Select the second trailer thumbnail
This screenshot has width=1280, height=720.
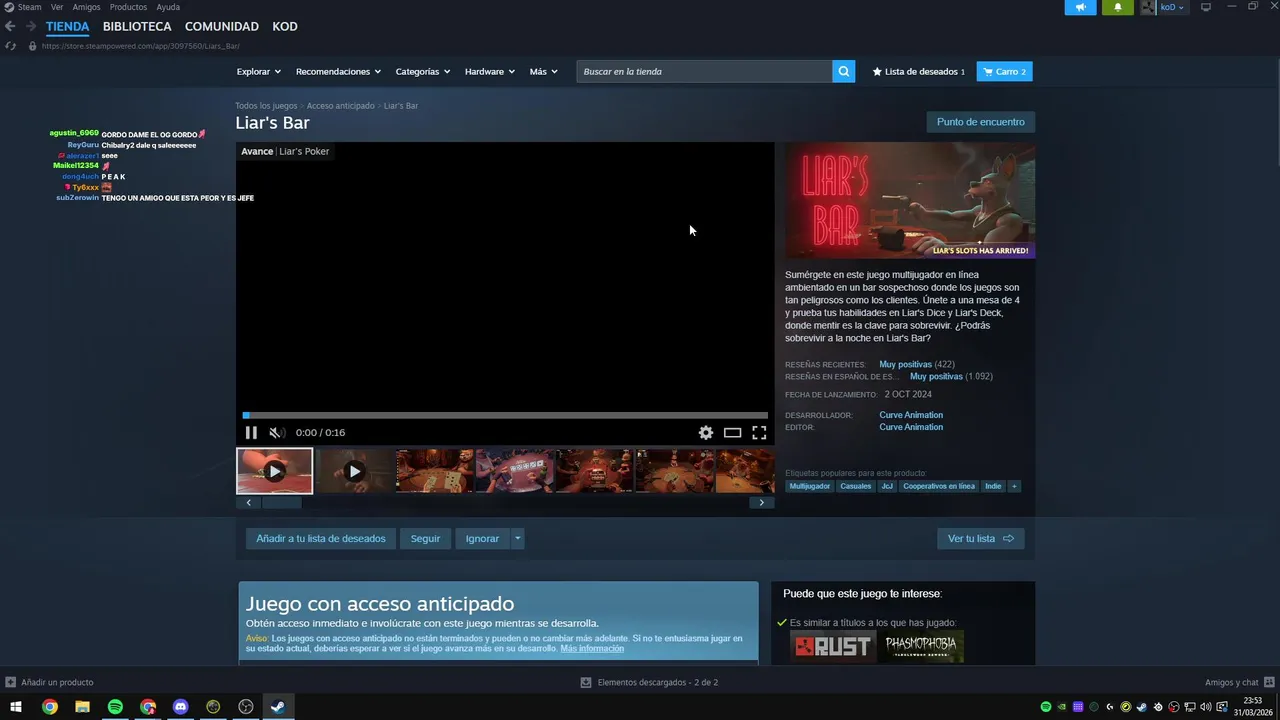[355, 471]
